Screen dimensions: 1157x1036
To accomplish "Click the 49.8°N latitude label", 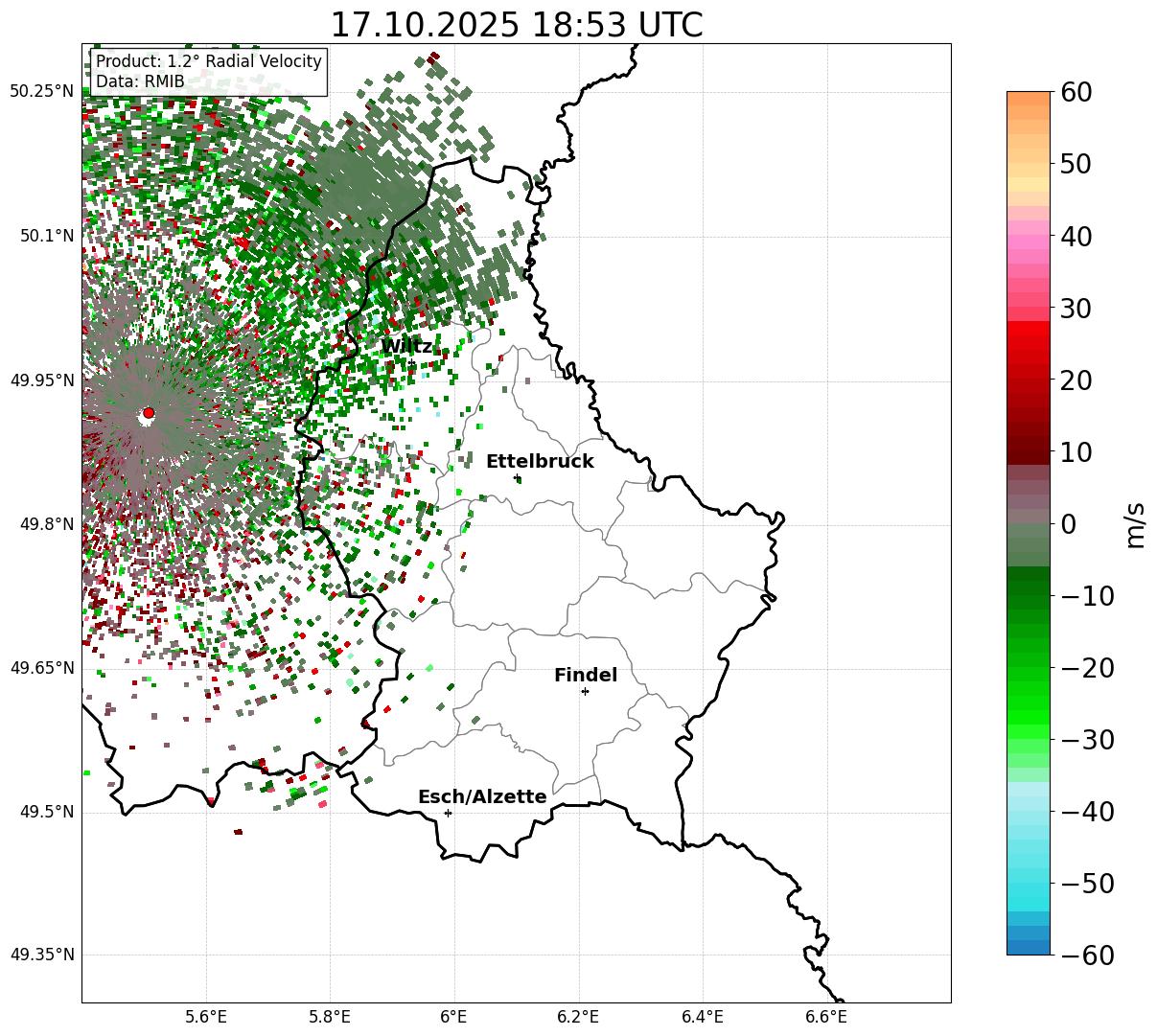I will pos(46,524).
